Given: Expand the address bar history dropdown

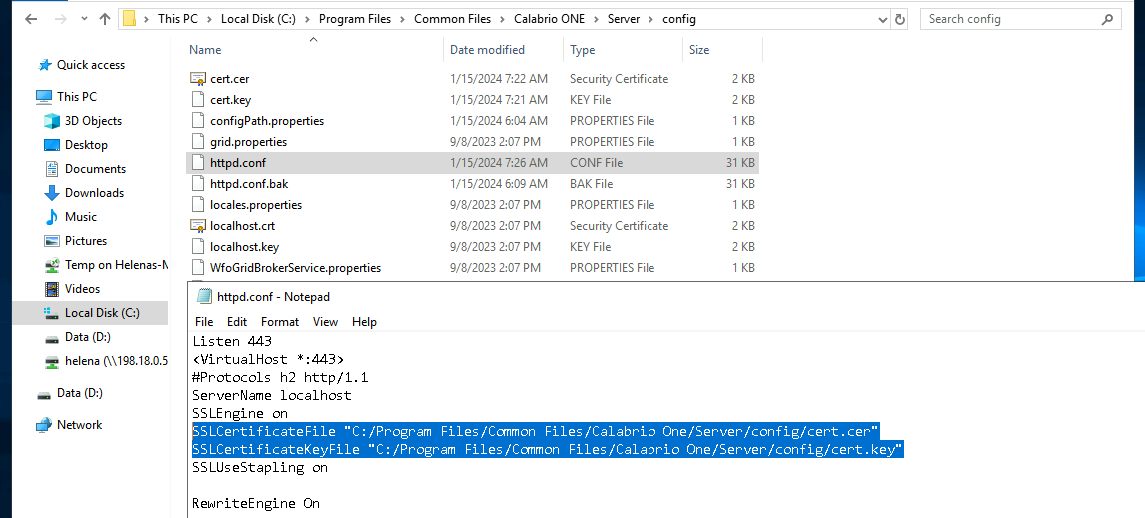Looking at the screenshot, I should point(881,19).
